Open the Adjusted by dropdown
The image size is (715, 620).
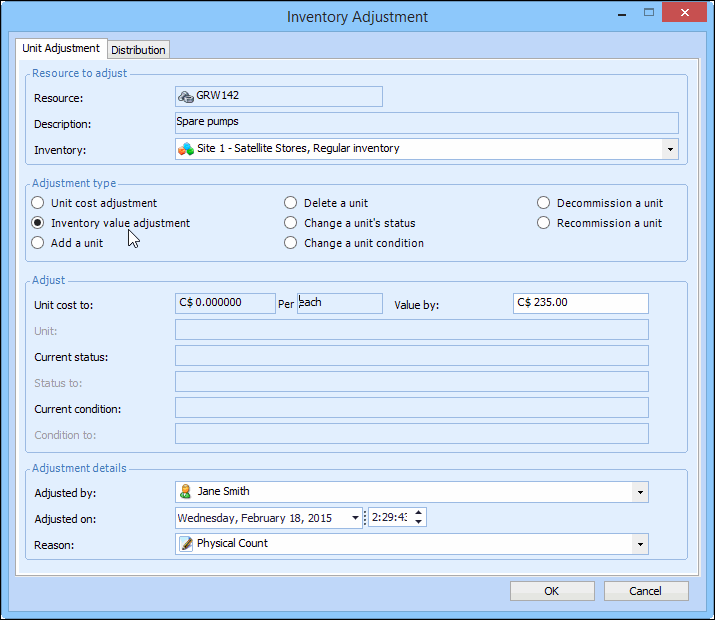[x=638, y=492]
